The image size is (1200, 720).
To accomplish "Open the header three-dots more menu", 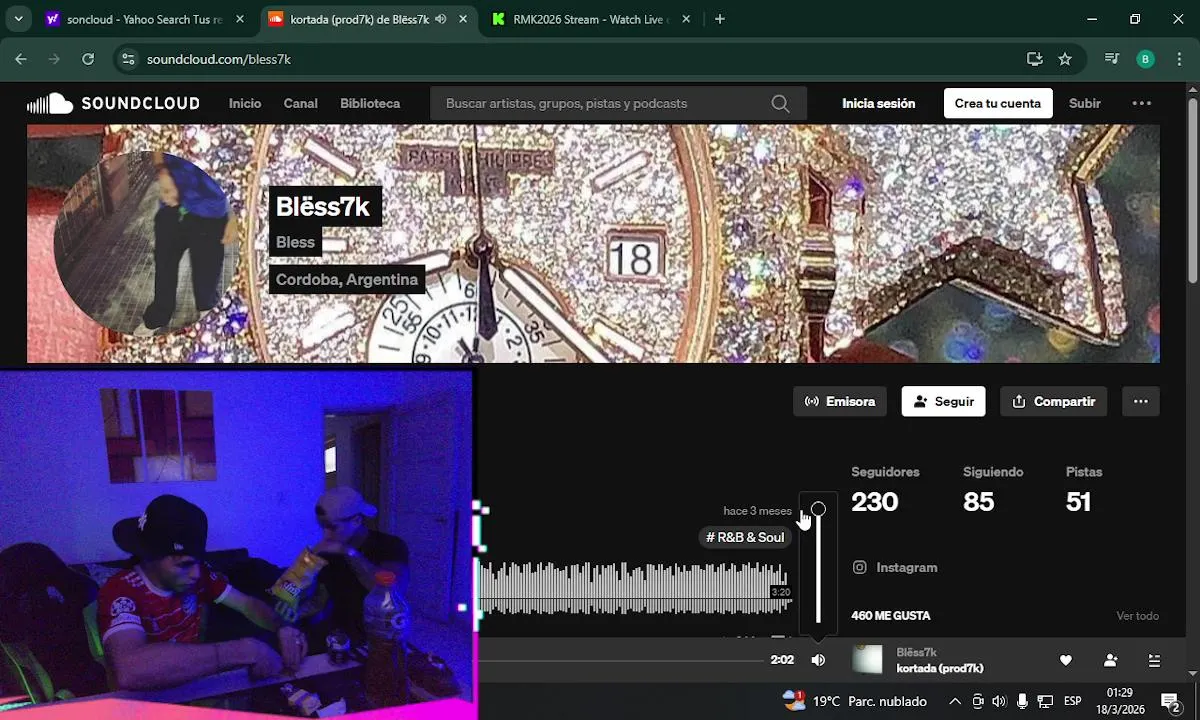I will [x=1141, y=103].
